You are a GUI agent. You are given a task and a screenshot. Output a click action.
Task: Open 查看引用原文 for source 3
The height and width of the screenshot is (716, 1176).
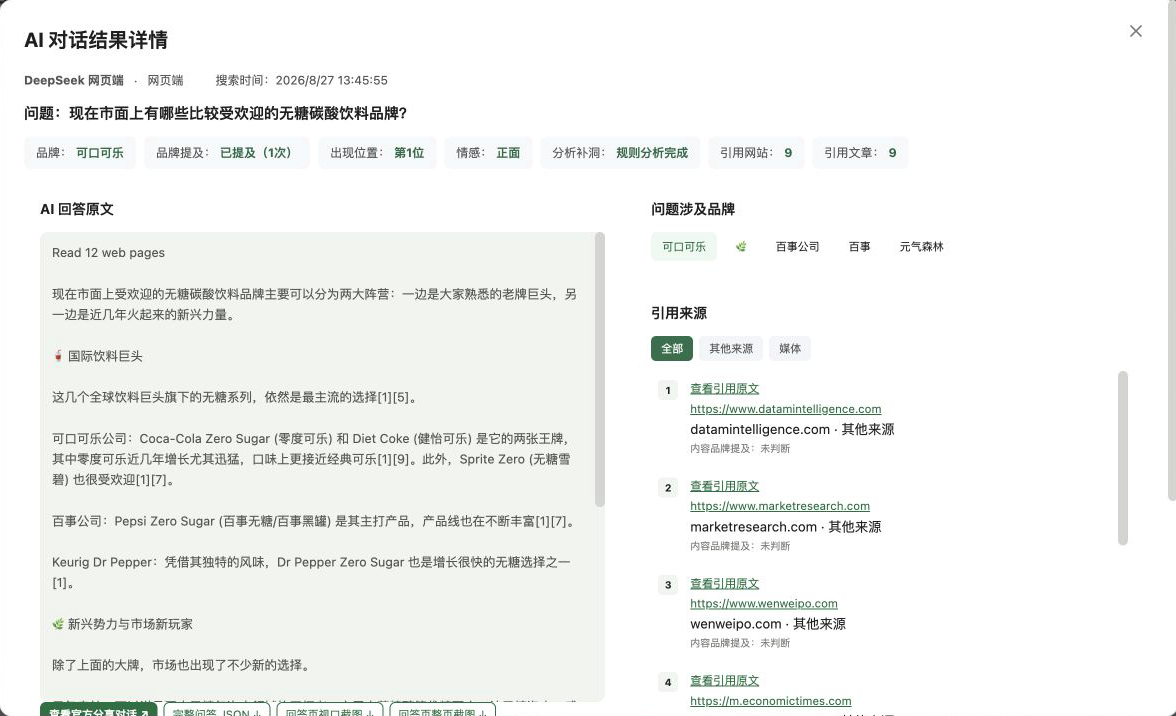(724, 583)
